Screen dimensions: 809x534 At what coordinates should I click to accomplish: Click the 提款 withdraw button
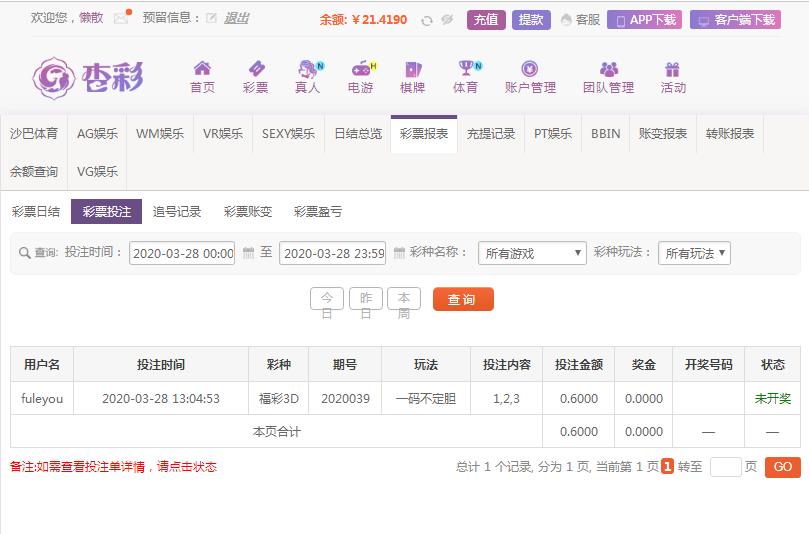pos(531,20)
